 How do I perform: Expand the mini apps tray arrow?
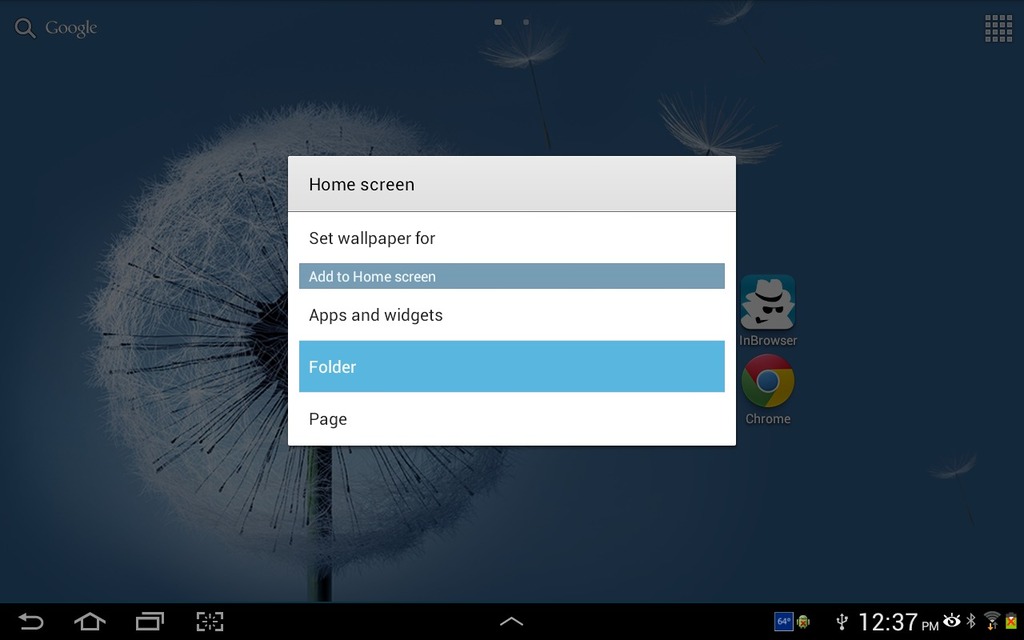pyautogui.click(x=511, y=621)
